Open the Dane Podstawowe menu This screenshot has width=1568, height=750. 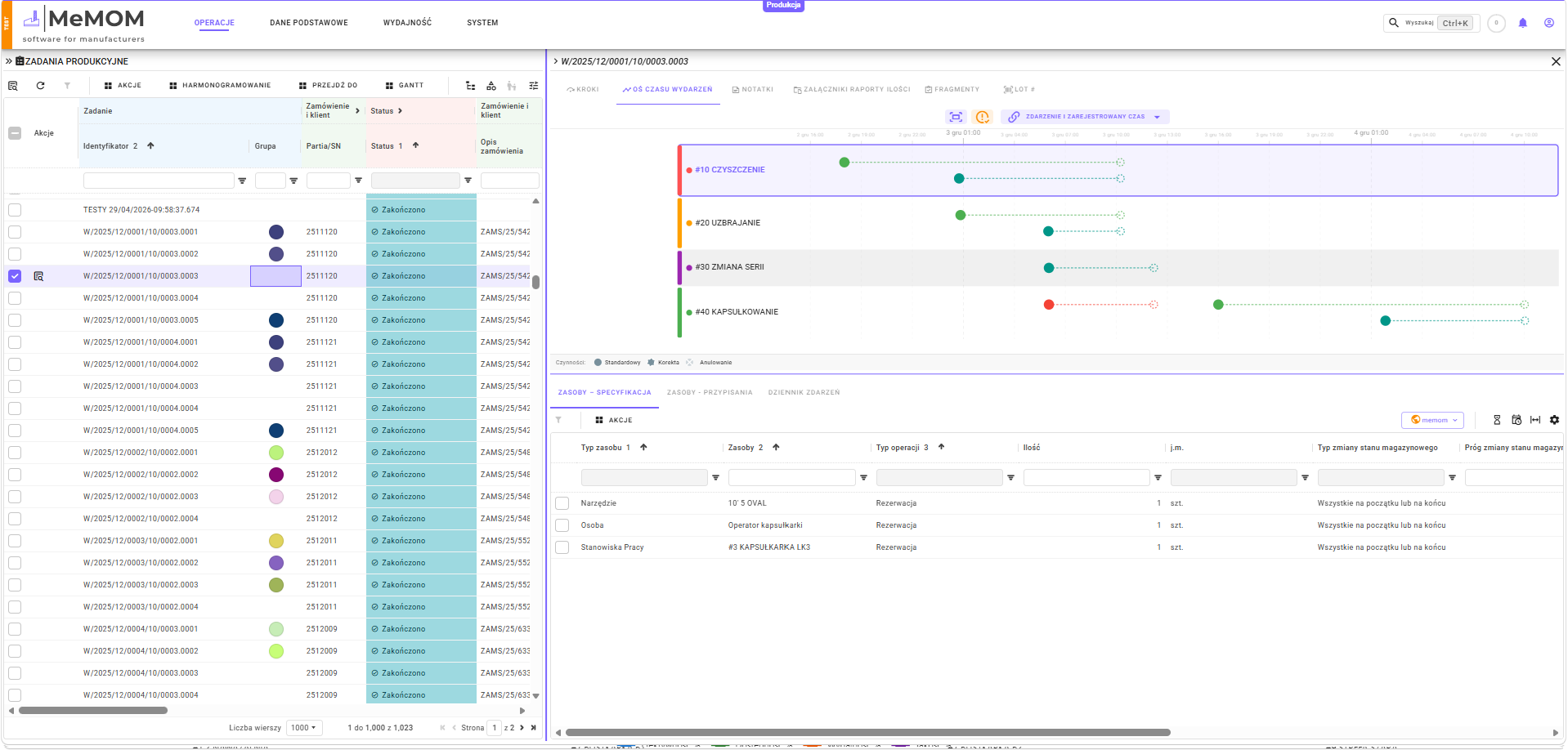[x=309, y=23]
